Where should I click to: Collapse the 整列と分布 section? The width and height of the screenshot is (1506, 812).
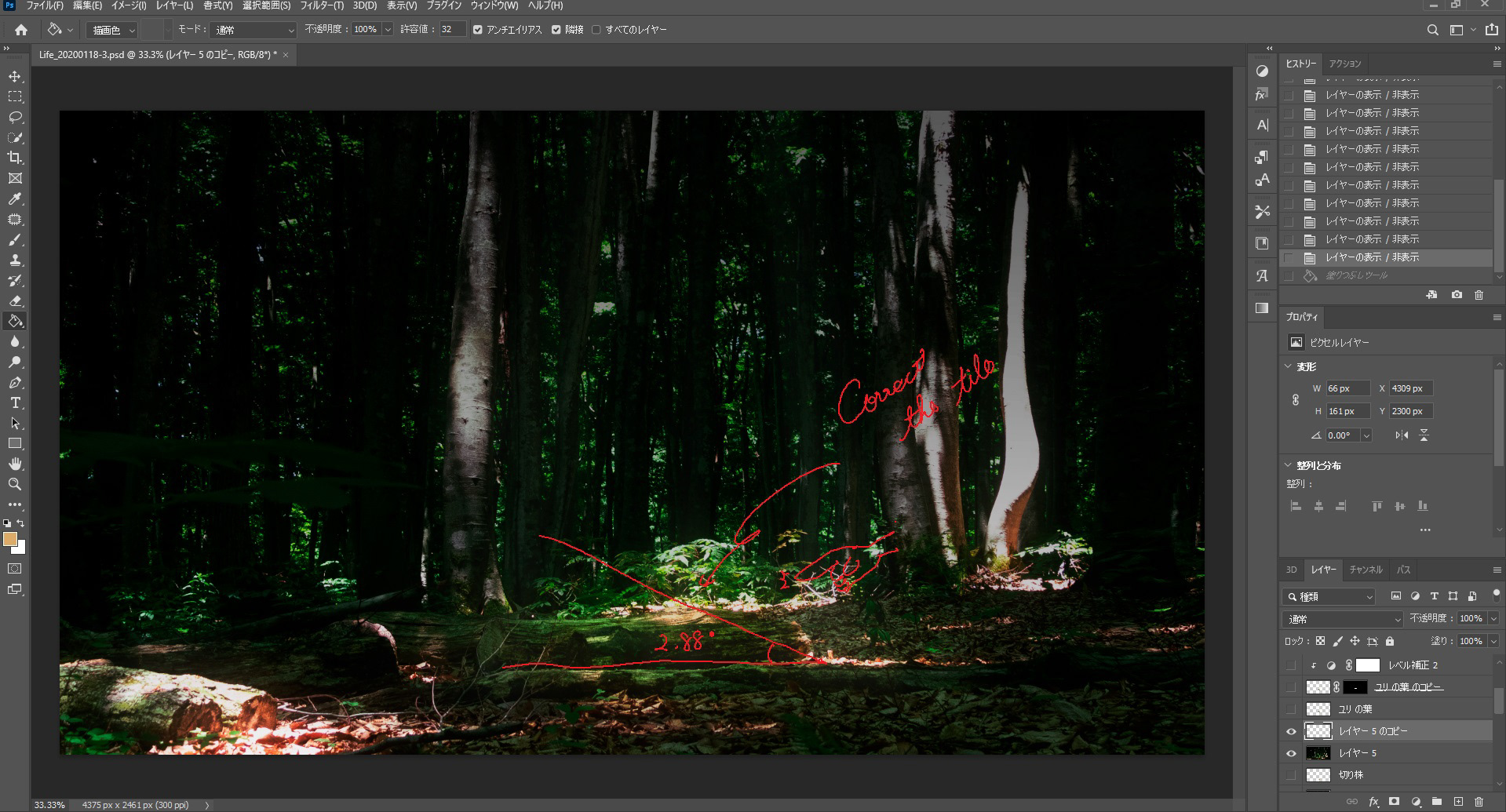pyautogui.click(x=1289, y=465)
